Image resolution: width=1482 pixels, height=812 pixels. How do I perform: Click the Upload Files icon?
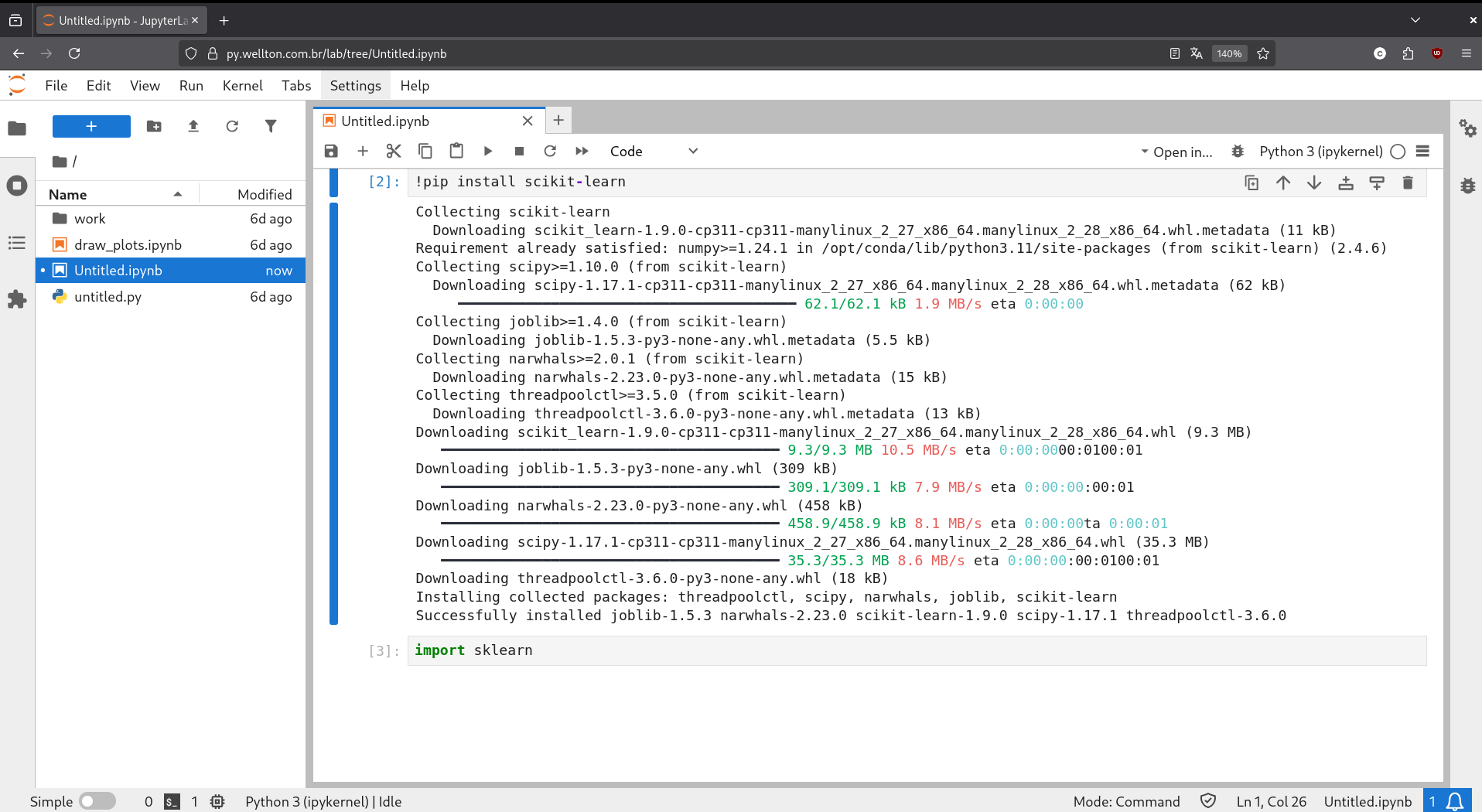pos(193,126)
